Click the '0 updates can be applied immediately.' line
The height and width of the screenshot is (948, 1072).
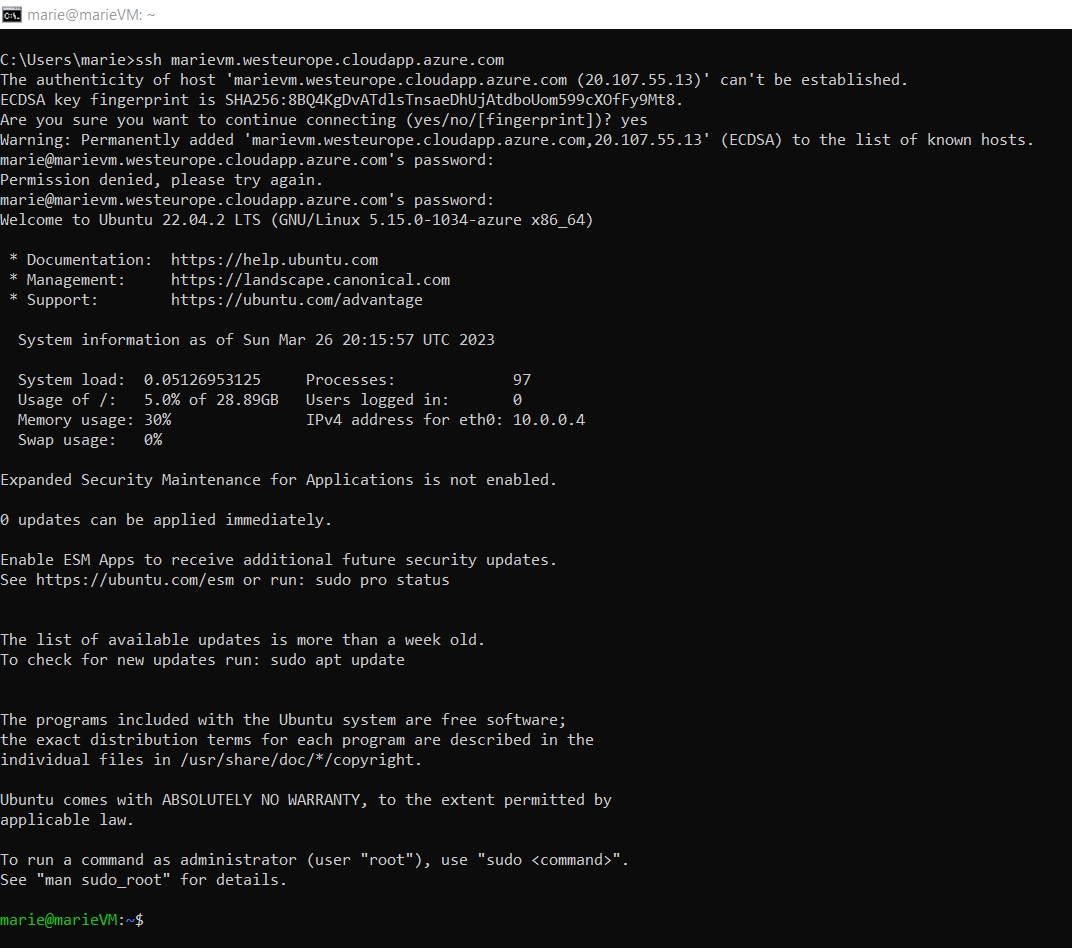pos(166,520)
